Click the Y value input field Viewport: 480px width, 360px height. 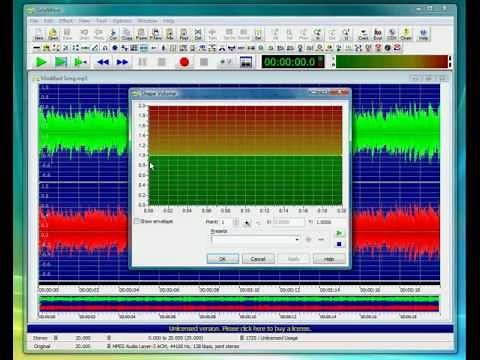tap(330, 222)
